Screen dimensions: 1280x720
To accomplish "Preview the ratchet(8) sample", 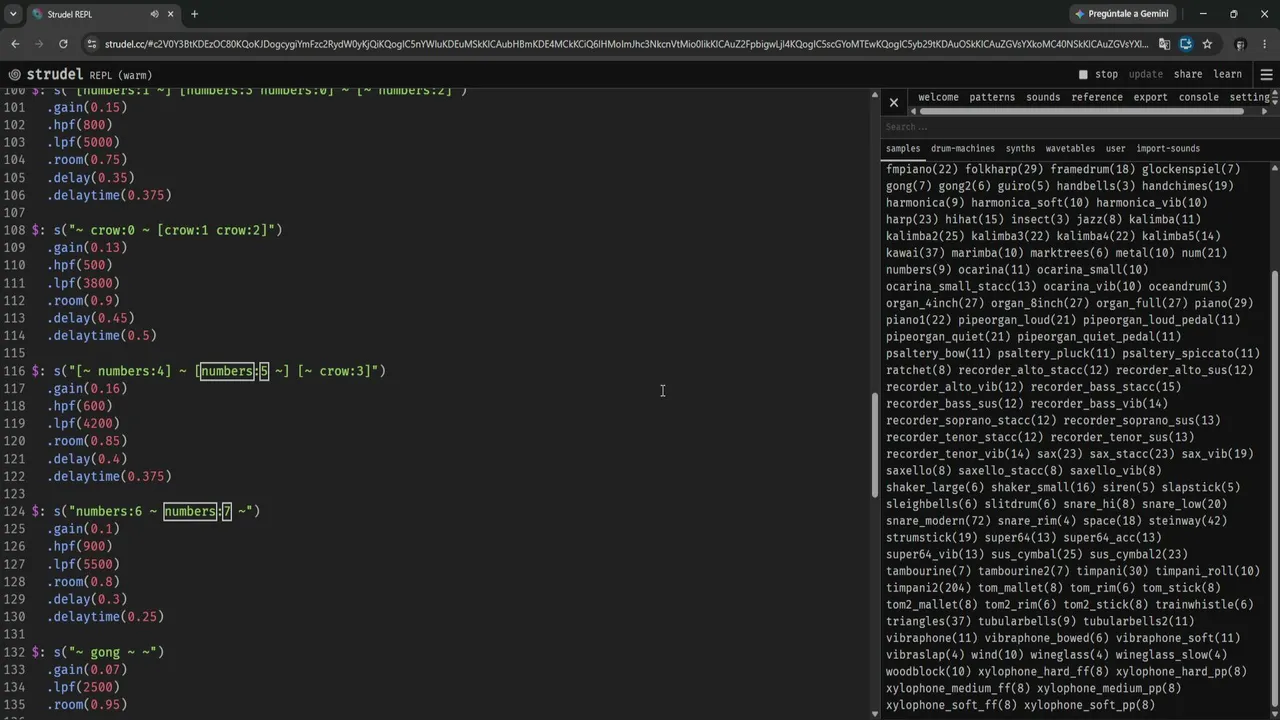I will point(918,370).
